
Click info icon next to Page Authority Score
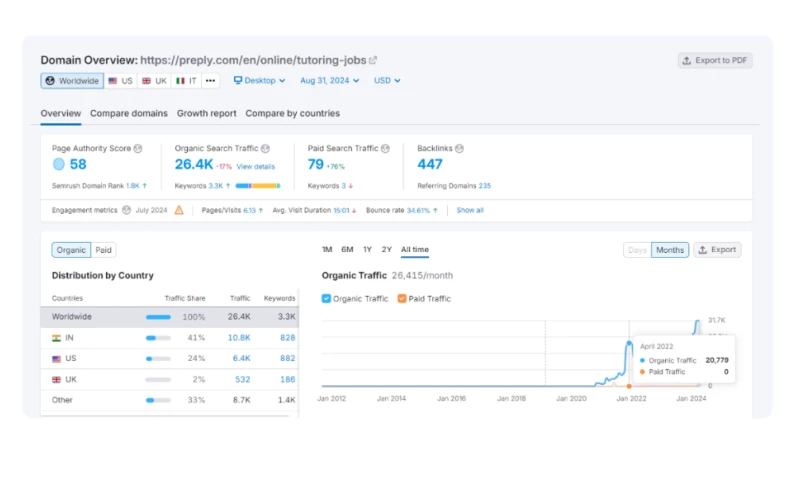pyautogui.click(x=138, y=148)
